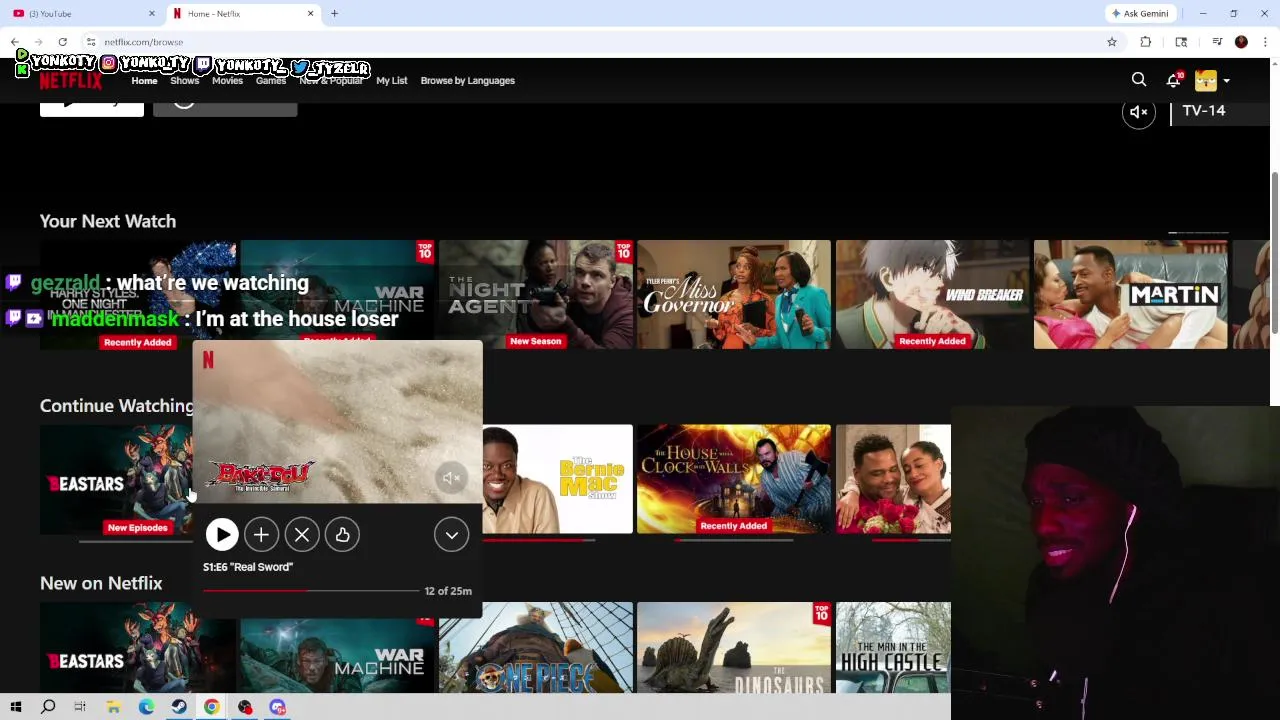Open OBS Studio taskbar icon
Image resolution: width=1280 pixels, height=720 pixels.
(x=245, y=707)
